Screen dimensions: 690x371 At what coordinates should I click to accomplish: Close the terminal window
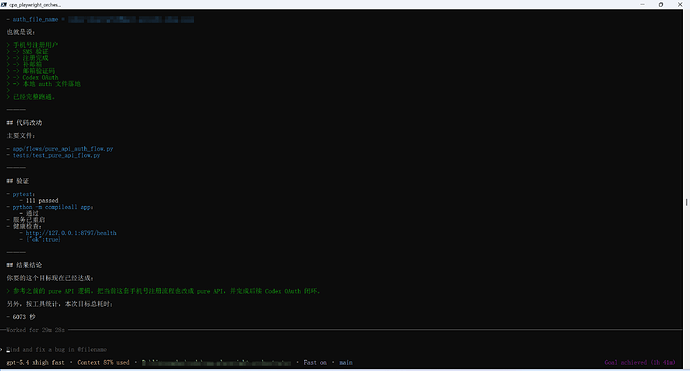click(680, 4)
